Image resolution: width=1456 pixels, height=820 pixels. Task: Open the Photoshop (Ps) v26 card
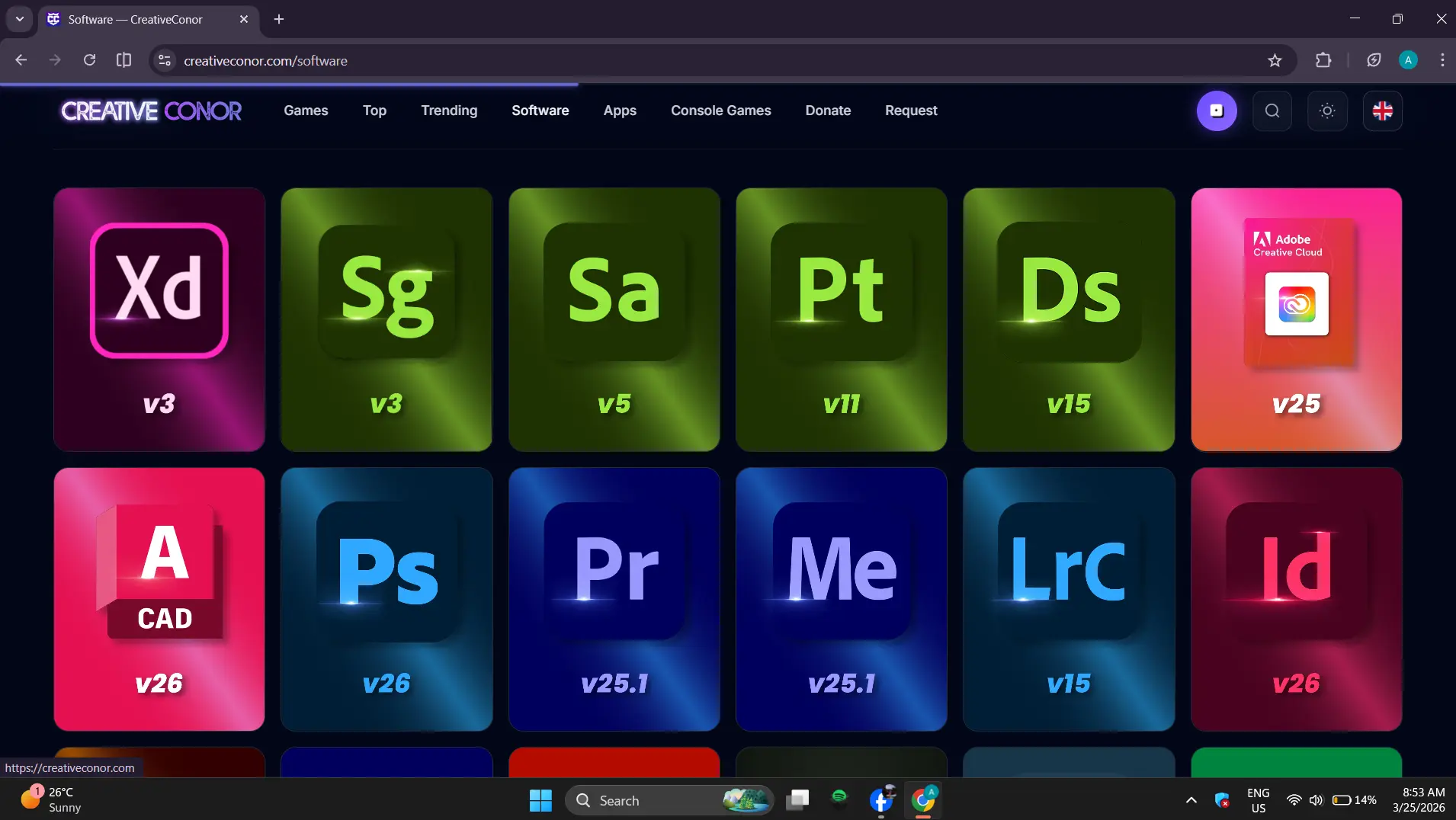point(386,599)
